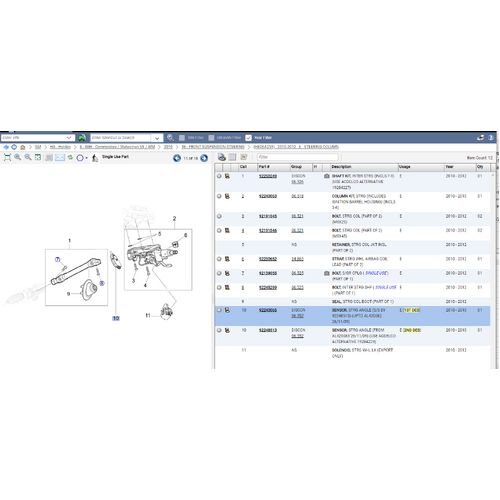Image resolution: width=500 pixels, height=500 pixels.
Task: Select radio button for callout 1 row
Action: point(219,176)
